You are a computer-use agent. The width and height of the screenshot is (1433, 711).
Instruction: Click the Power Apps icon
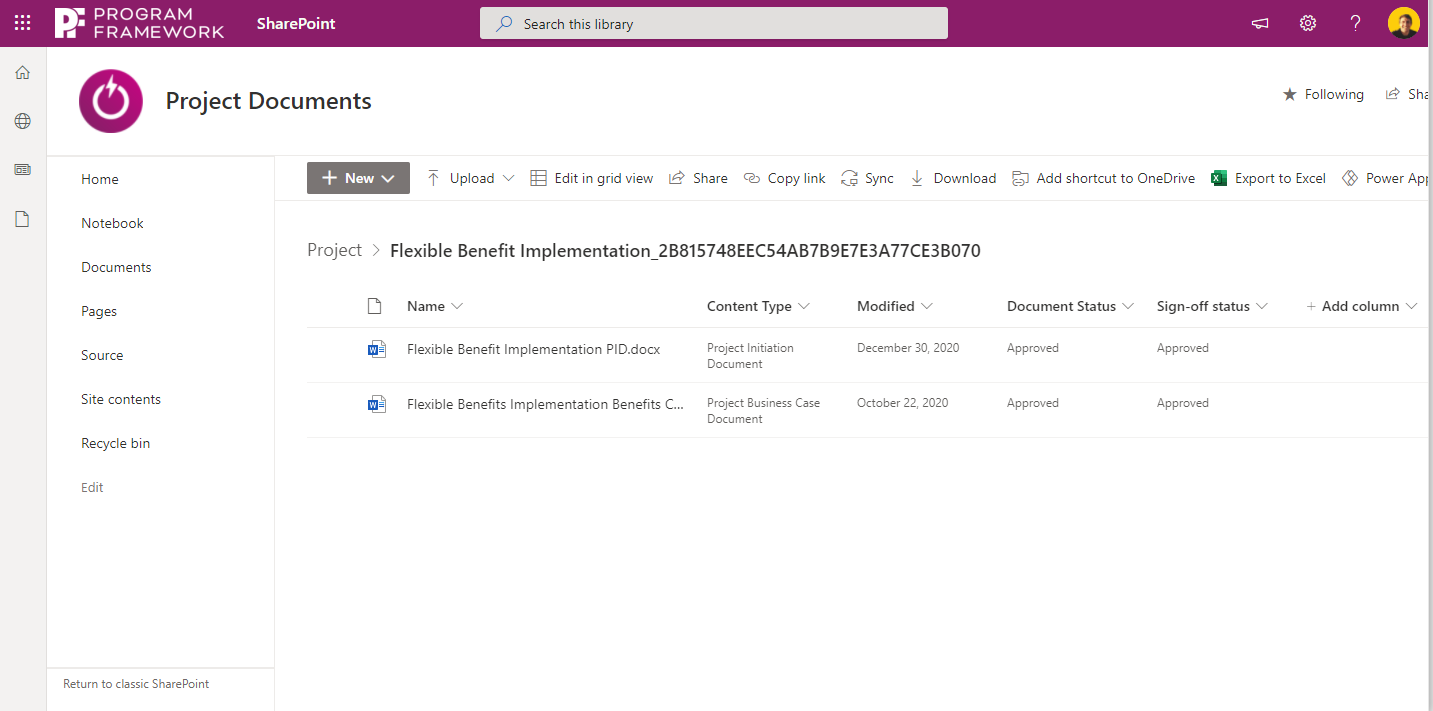click(x=1350, y=178)
